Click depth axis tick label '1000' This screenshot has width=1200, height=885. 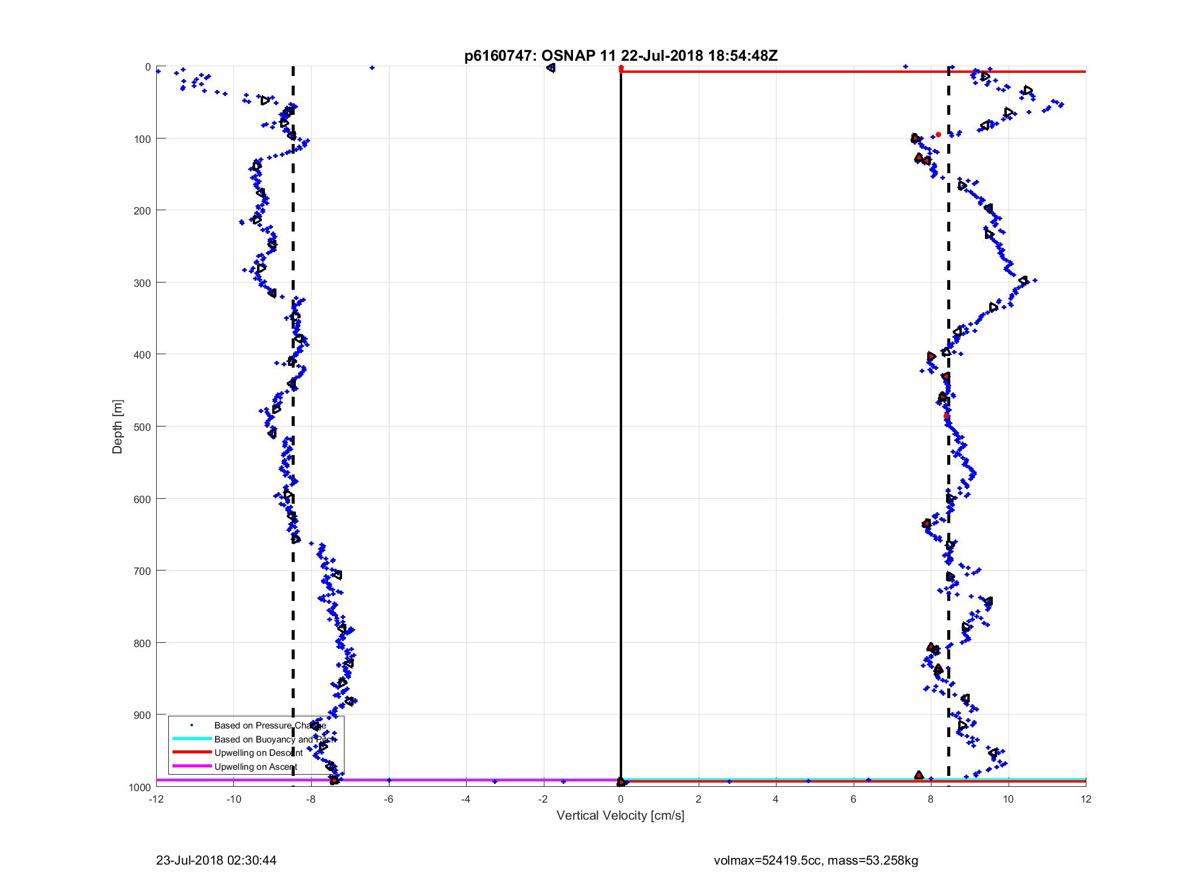pyautogui.click(x=139, y=787)
